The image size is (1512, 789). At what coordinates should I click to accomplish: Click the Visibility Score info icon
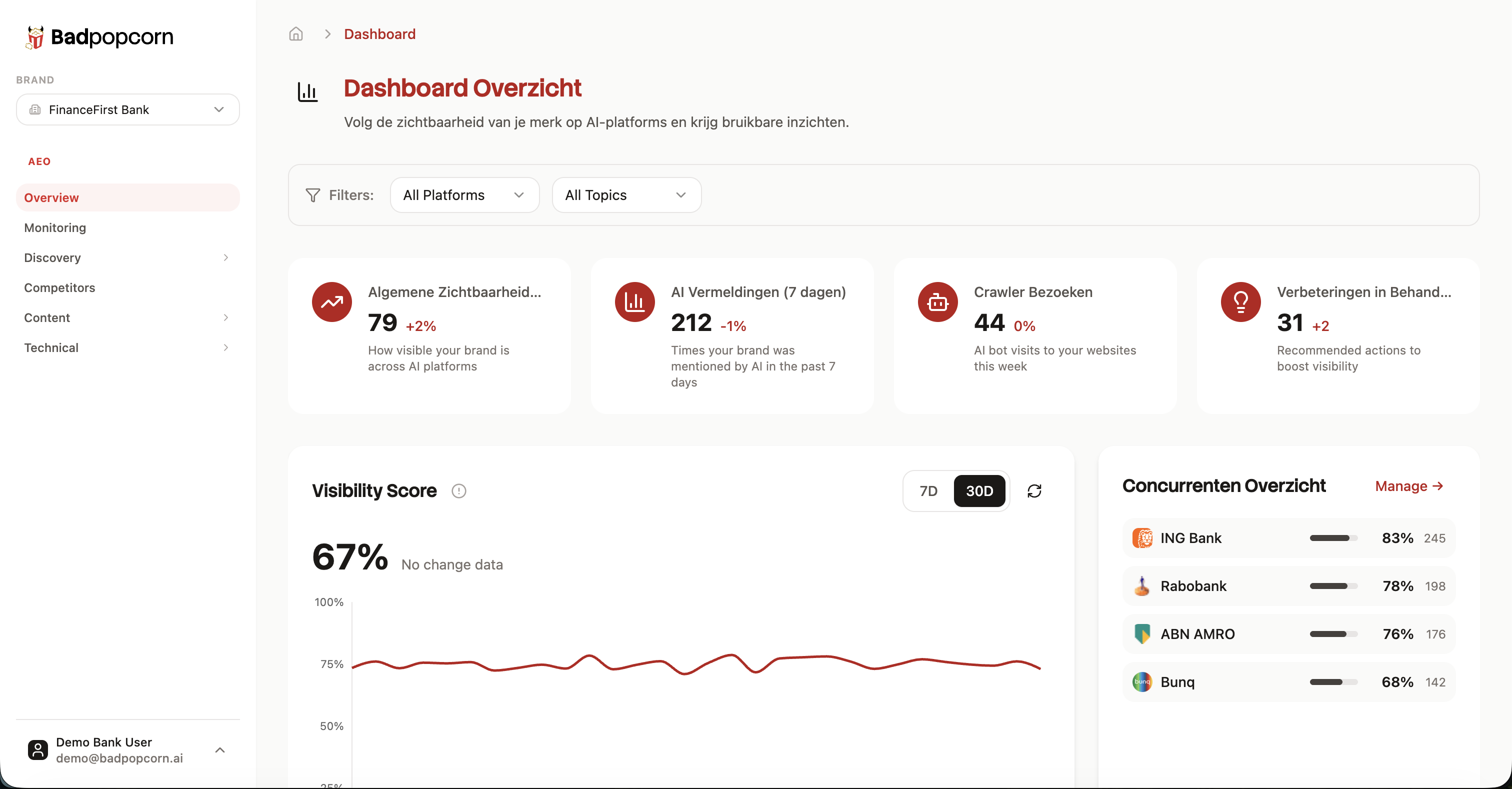(x=458, y=491)
